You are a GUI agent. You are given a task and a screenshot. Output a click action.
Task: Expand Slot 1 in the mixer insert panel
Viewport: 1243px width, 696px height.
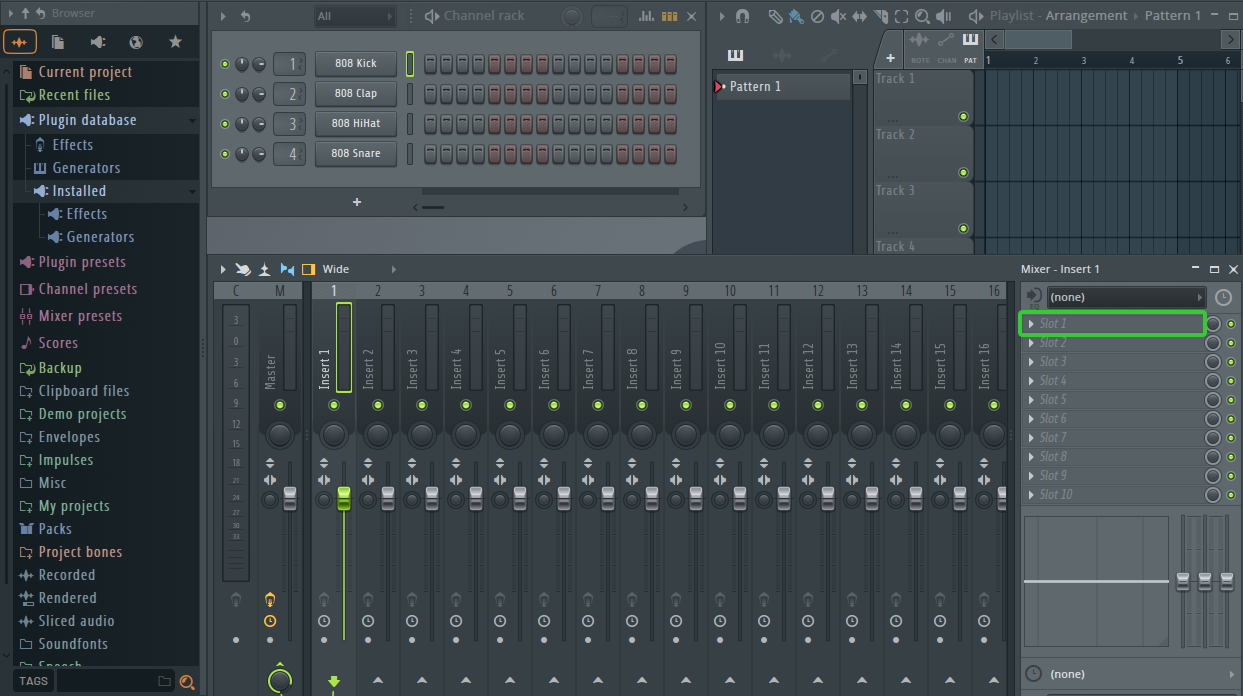click(x=1034, y=323)
